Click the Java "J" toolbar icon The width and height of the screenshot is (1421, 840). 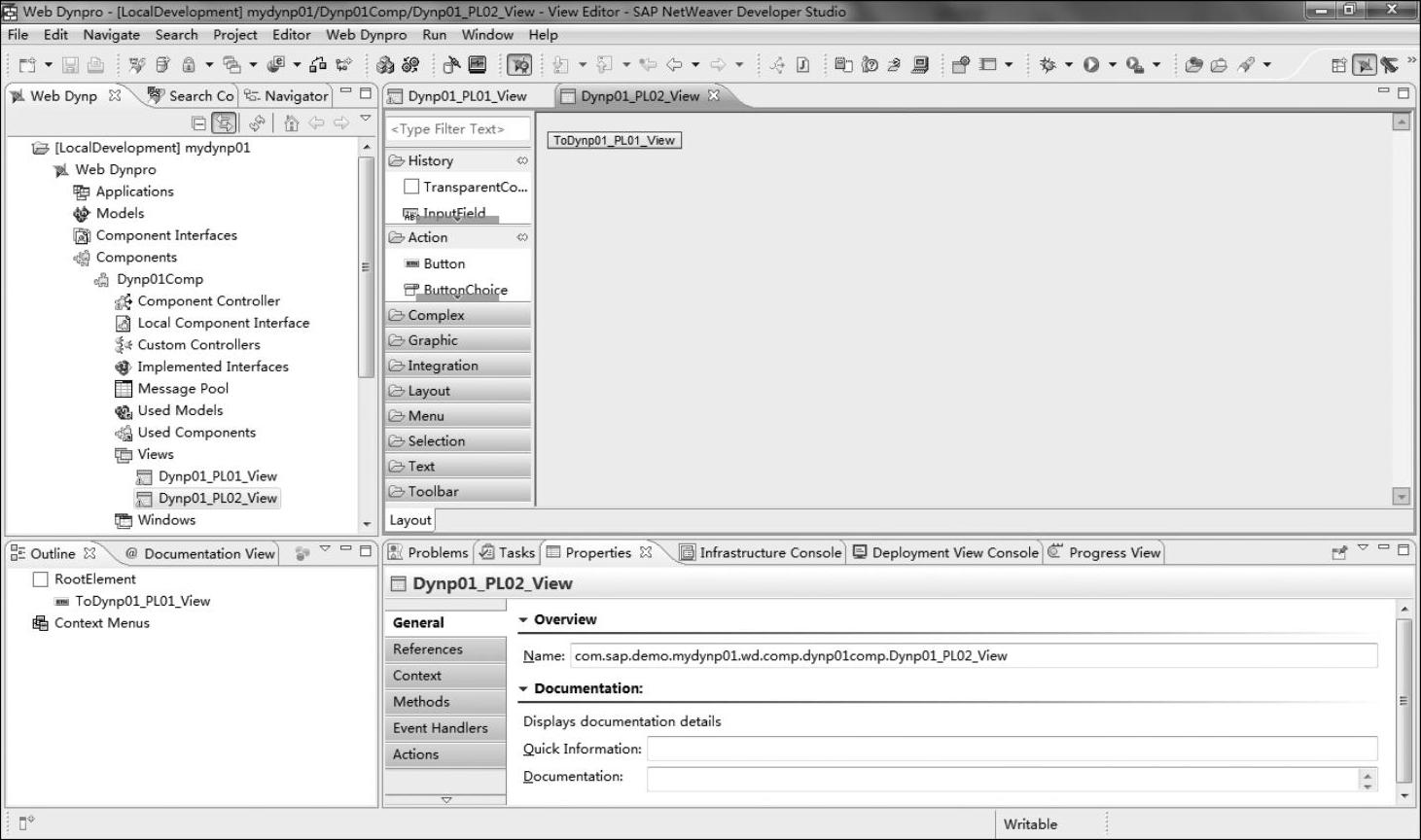(802, 65)
